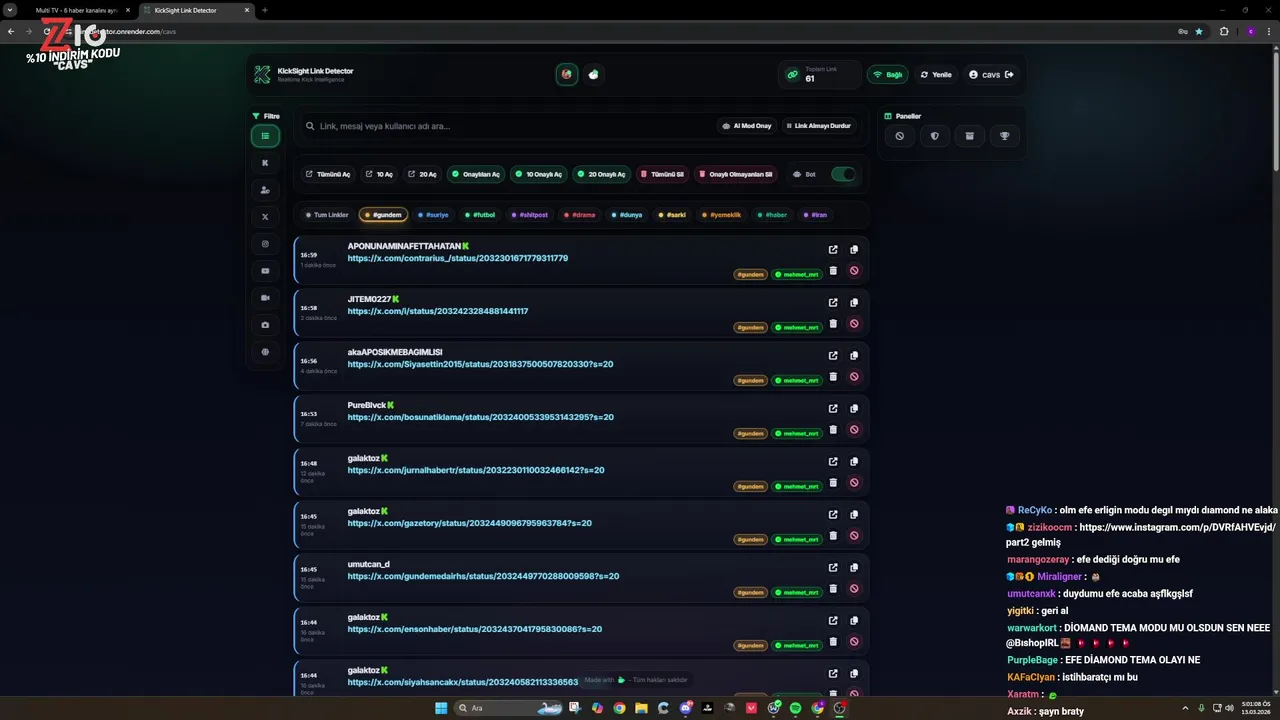Focus the link search input field
The height and width of the screenshot is (720, 1280).
click(506, 126)
